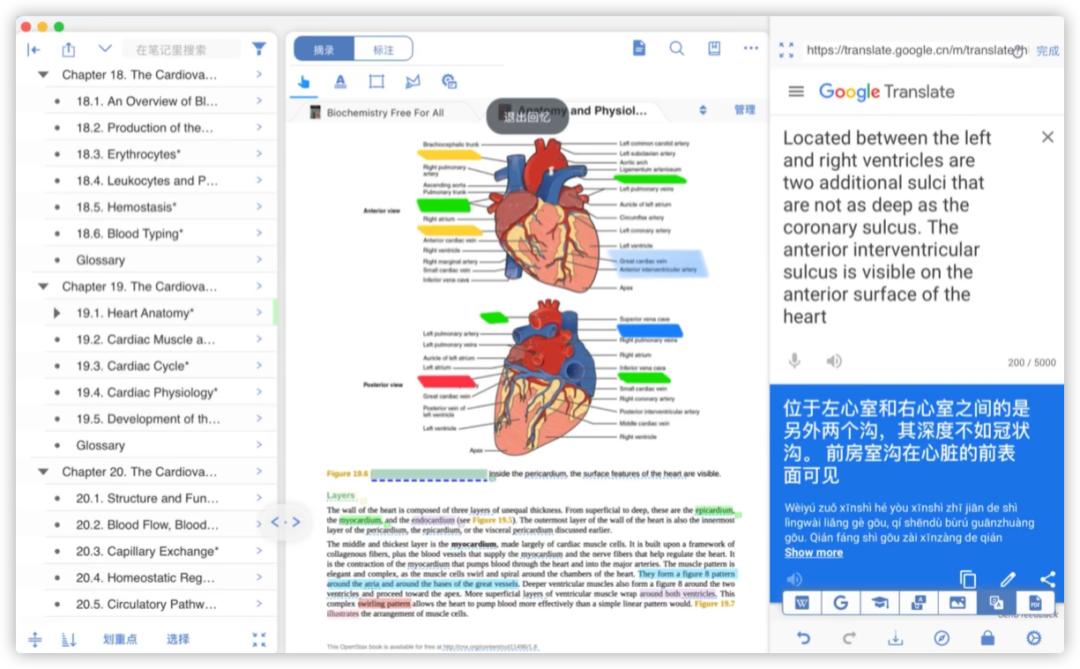Click the panel split <·> handle

285,522
